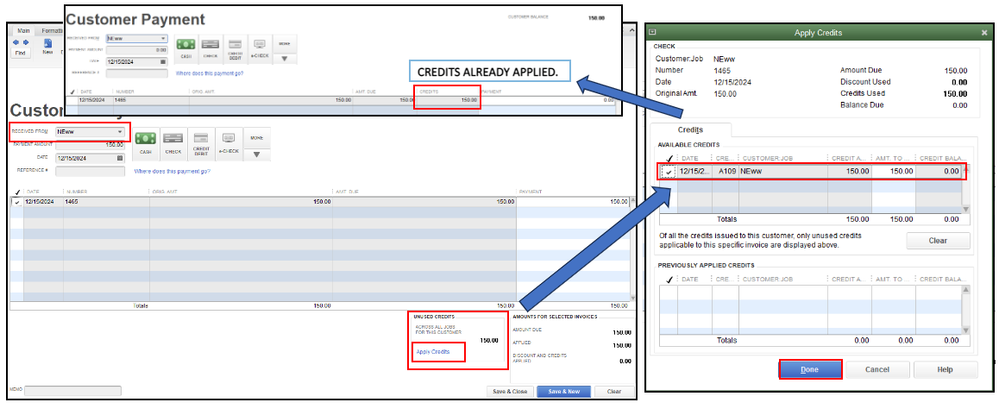
Task: Click Done in Apply Credits dialog
Action: pos(810,369)
